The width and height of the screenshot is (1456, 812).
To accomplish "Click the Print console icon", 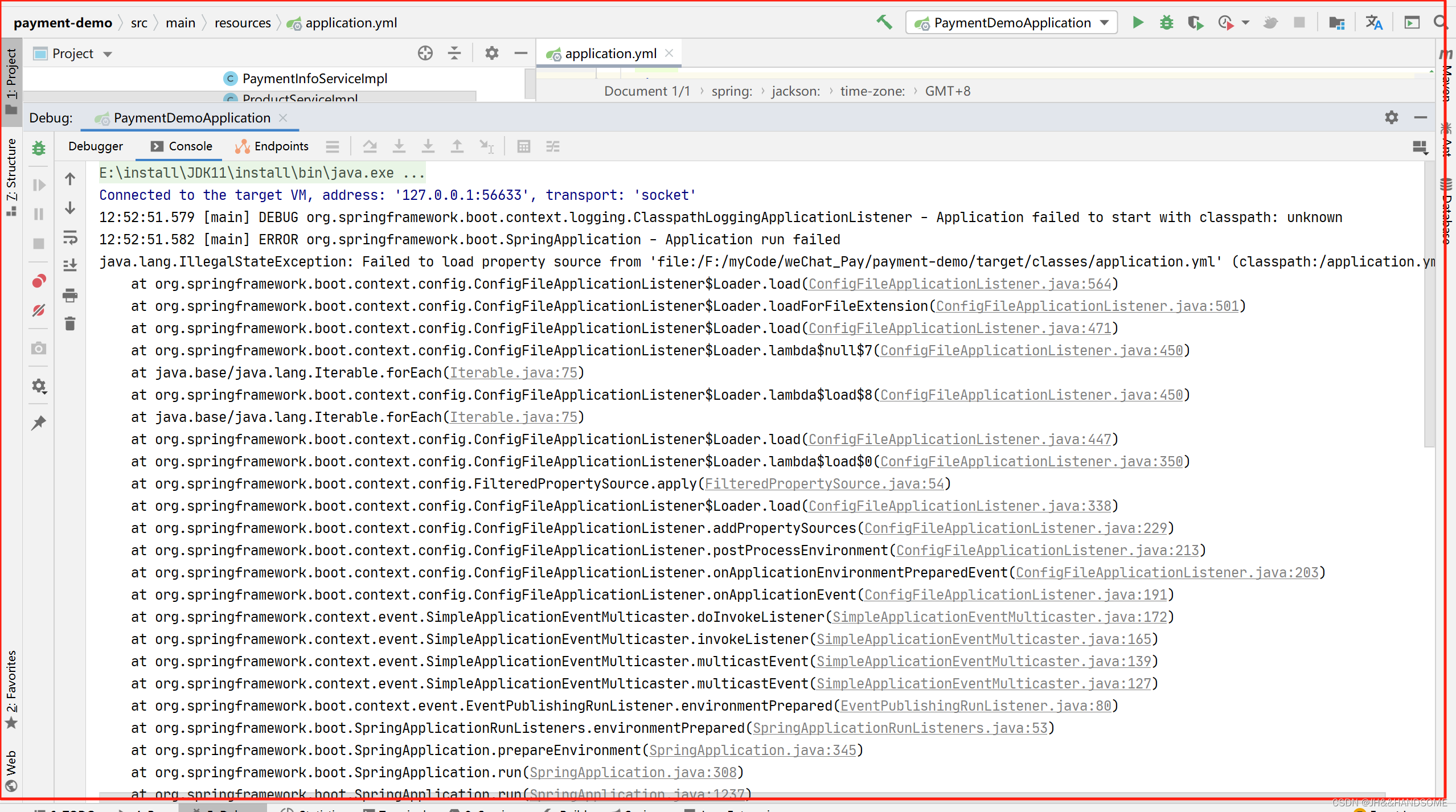I will (70, 295).
